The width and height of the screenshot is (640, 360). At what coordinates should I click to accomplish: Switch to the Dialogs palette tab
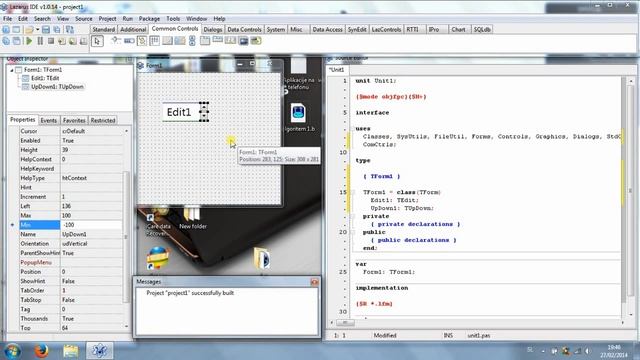tap(213, 29)
